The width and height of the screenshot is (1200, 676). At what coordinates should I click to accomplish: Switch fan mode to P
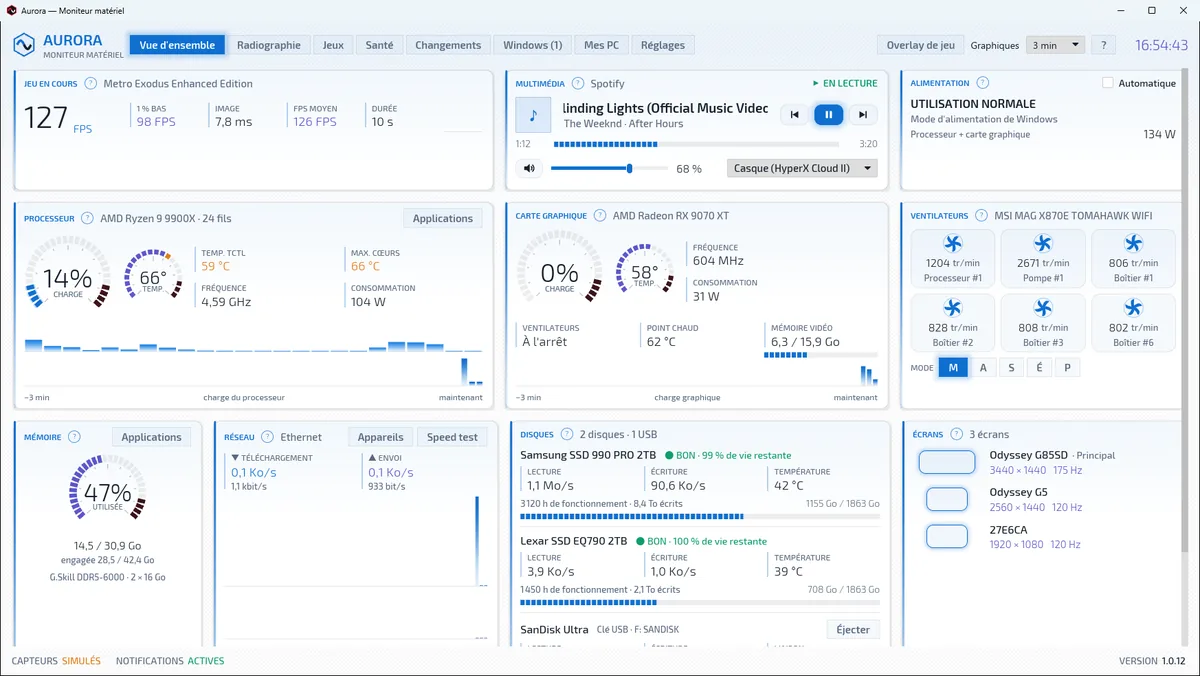tap(1068, 368)
